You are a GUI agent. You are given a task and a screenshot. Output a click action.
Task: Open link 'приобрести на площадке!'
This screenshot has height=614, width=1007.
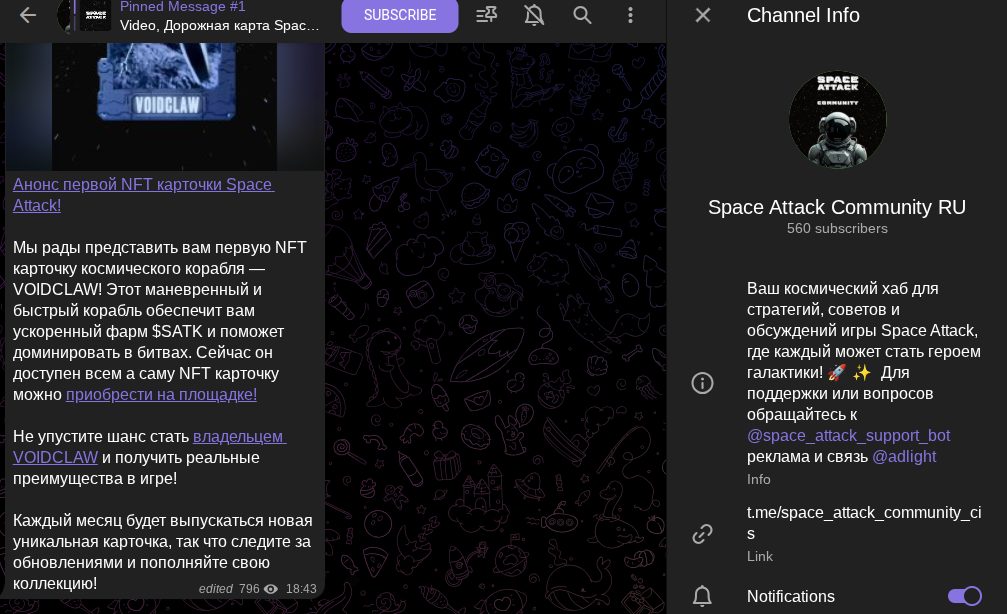[161, 394]
